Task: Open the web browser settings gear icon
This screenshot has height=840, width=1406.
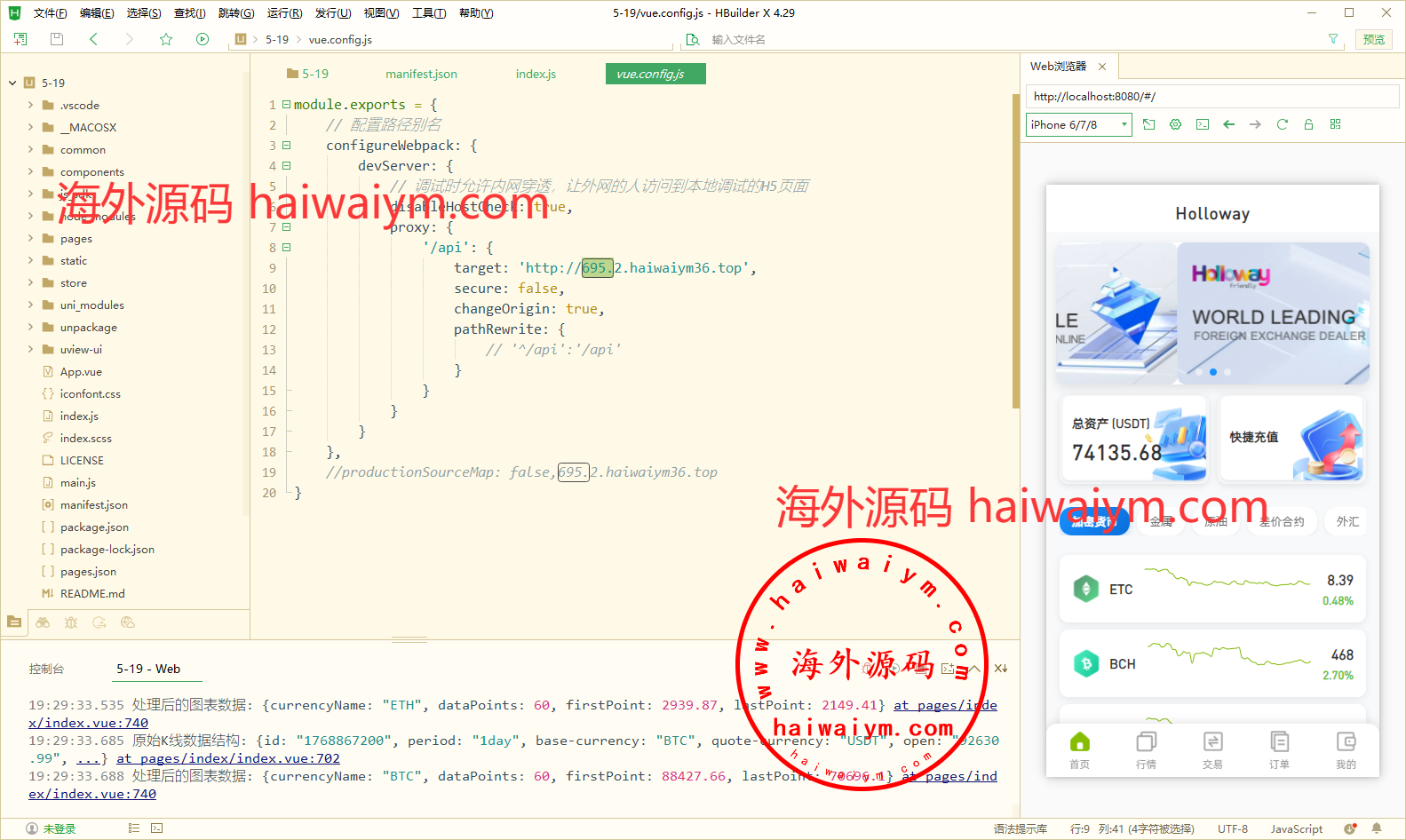Action: 1175,124
